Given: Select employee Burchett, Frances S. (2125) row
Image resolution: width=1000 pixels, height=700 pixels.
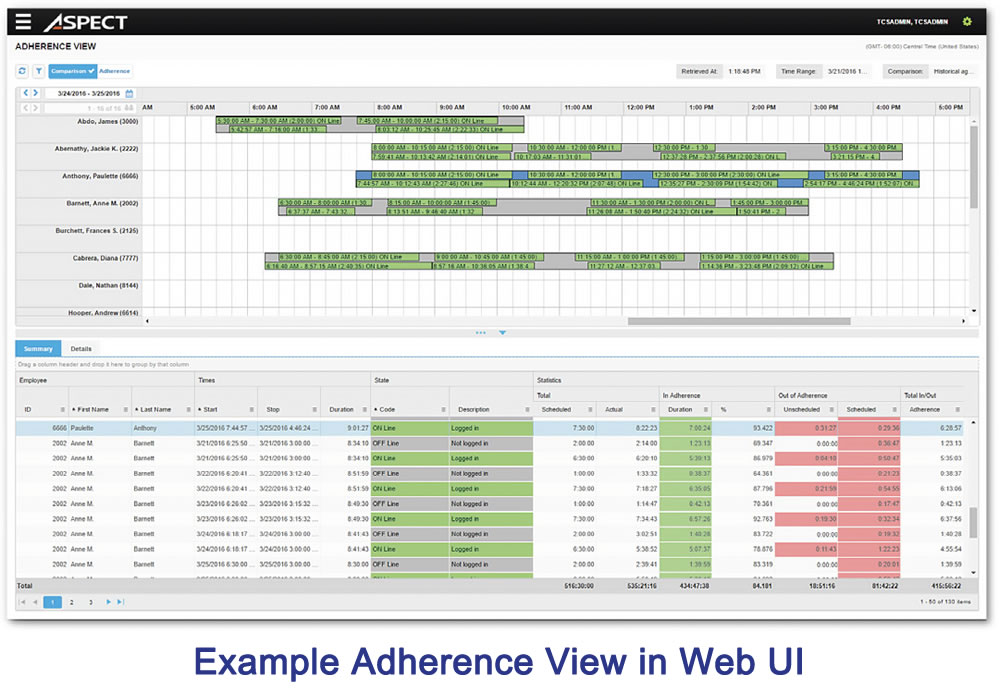Looking at the screenshot, I should [x=97, y=231].
